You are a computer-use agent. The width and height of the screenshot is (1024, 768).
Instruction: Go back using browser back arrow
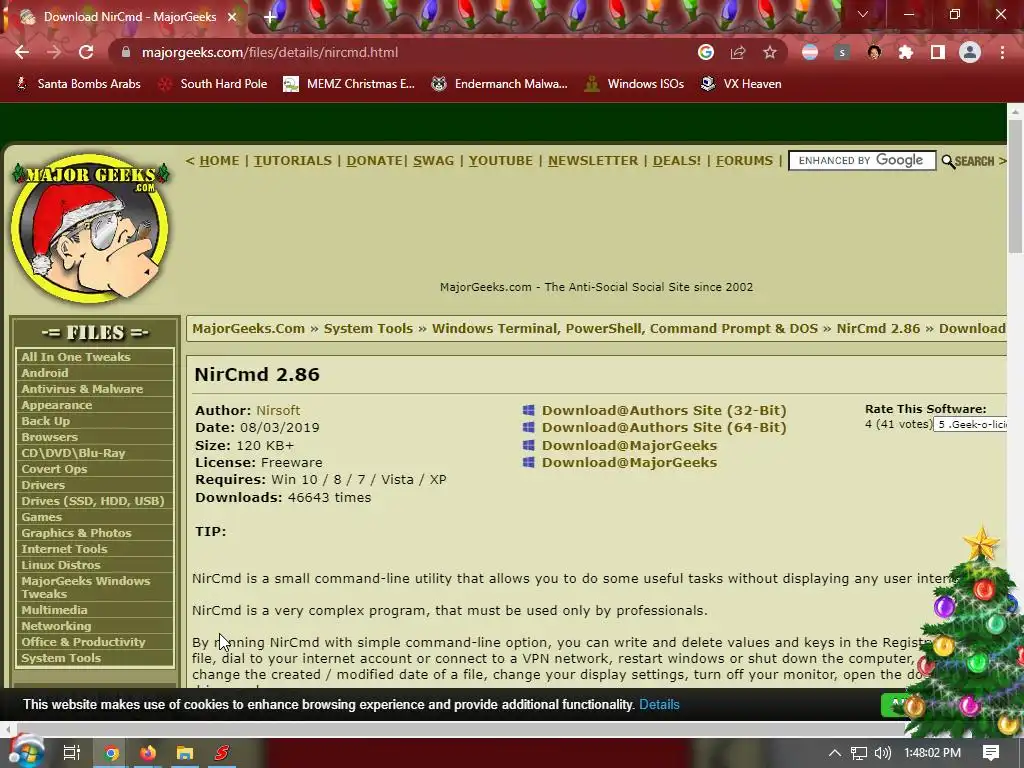tap(22, 52)
